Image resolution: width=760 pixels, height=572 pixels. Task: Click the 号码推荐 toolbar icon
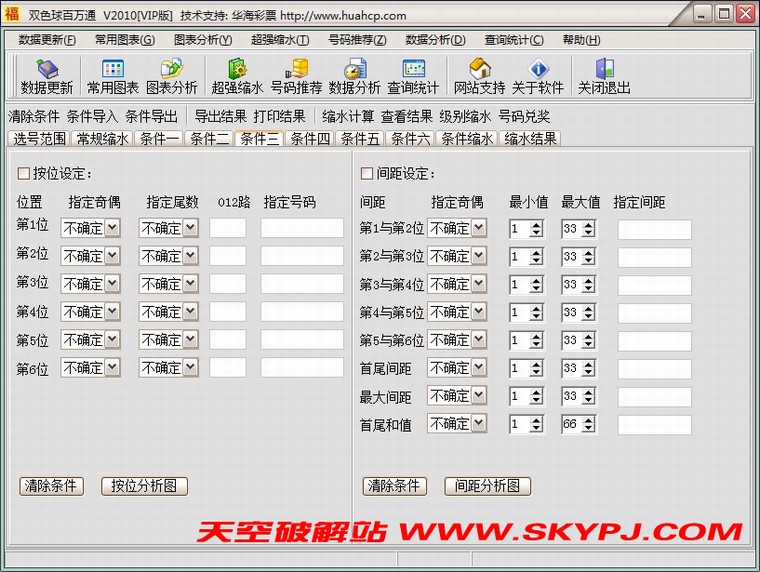click(x=296, y=76)
